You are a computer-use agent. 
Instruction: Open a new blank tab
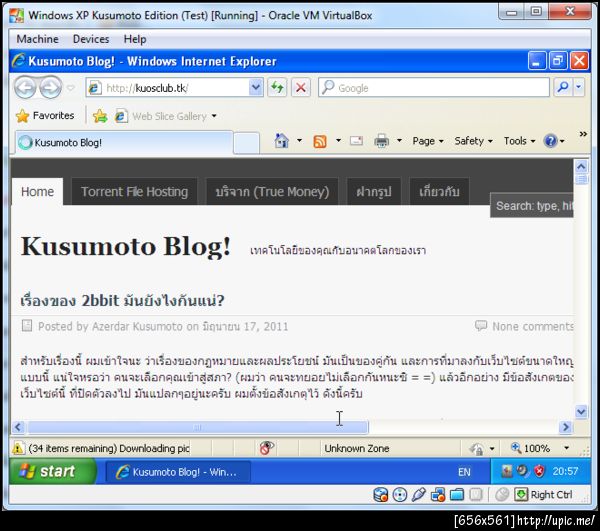click(246, 143)
